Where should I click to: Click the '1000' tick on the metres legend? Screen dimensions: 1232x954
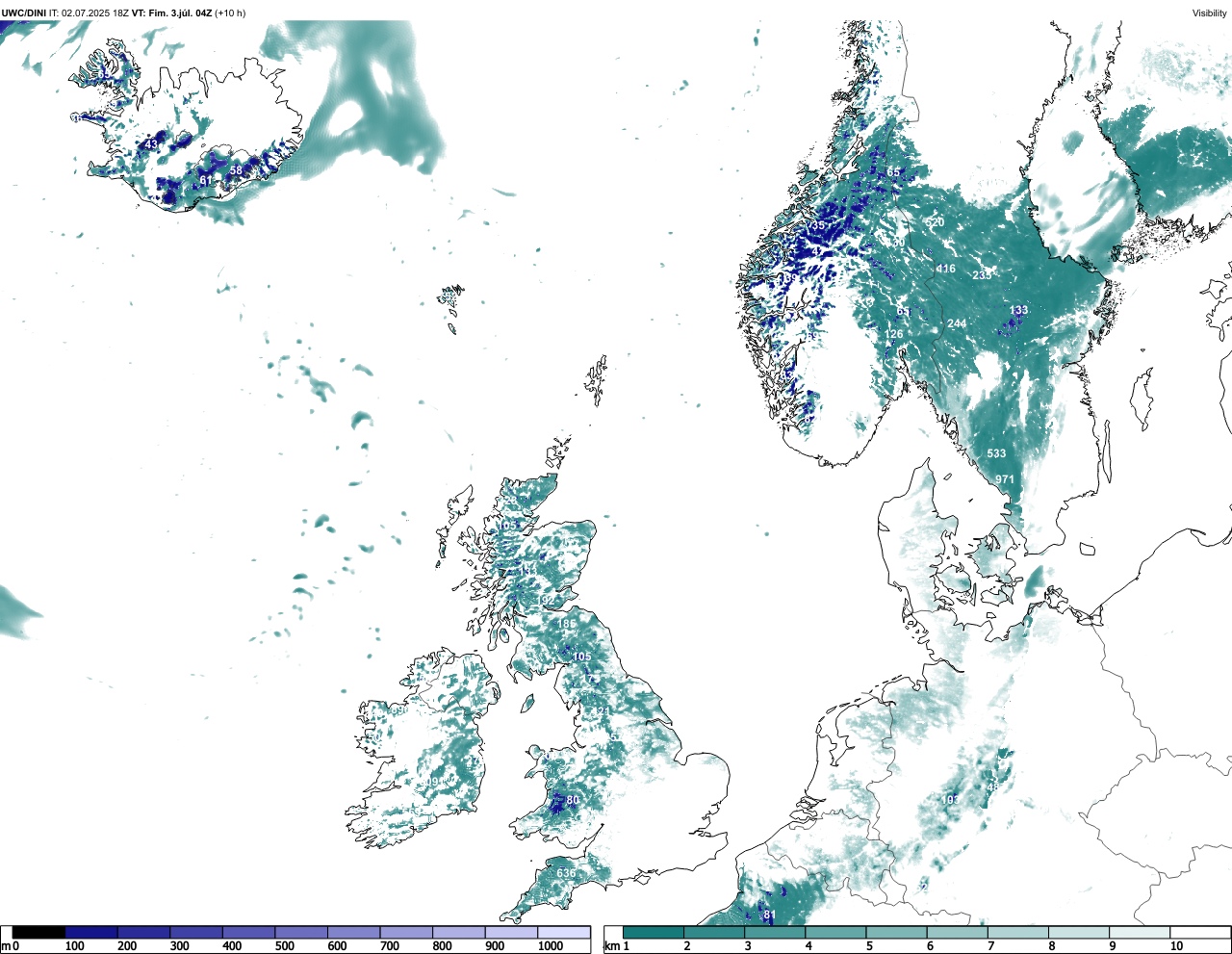(551, 946)
